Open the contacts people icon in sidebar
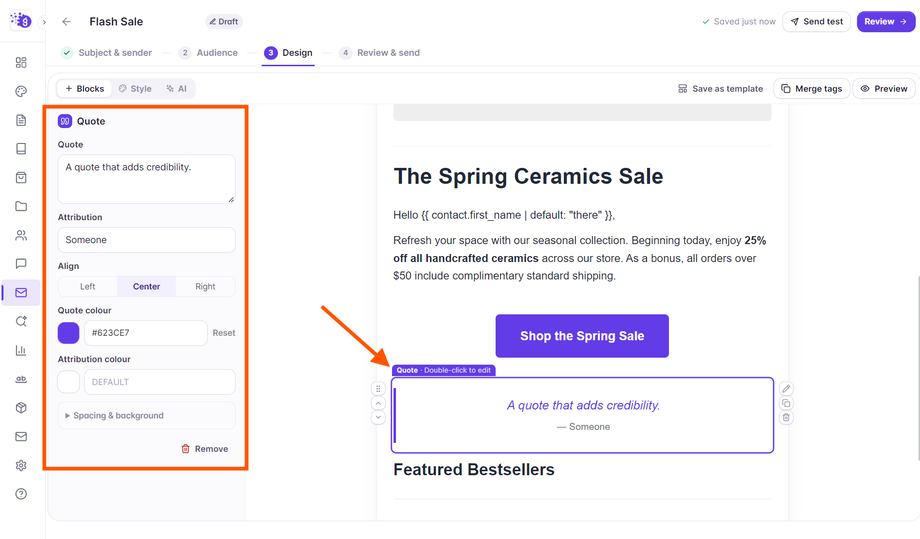920x539 pixels. point(21,235)
